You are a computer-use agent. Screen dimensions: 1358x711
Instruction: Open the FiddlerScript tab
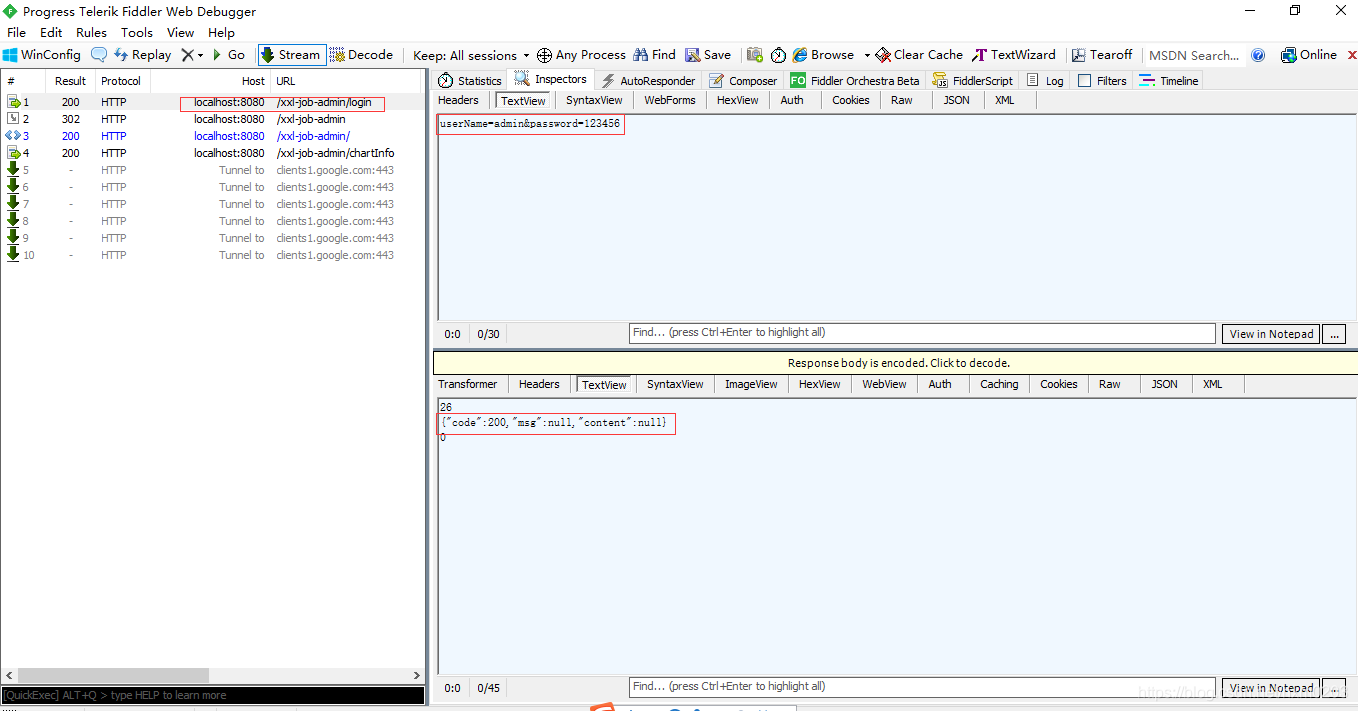(x=972, y=80)
